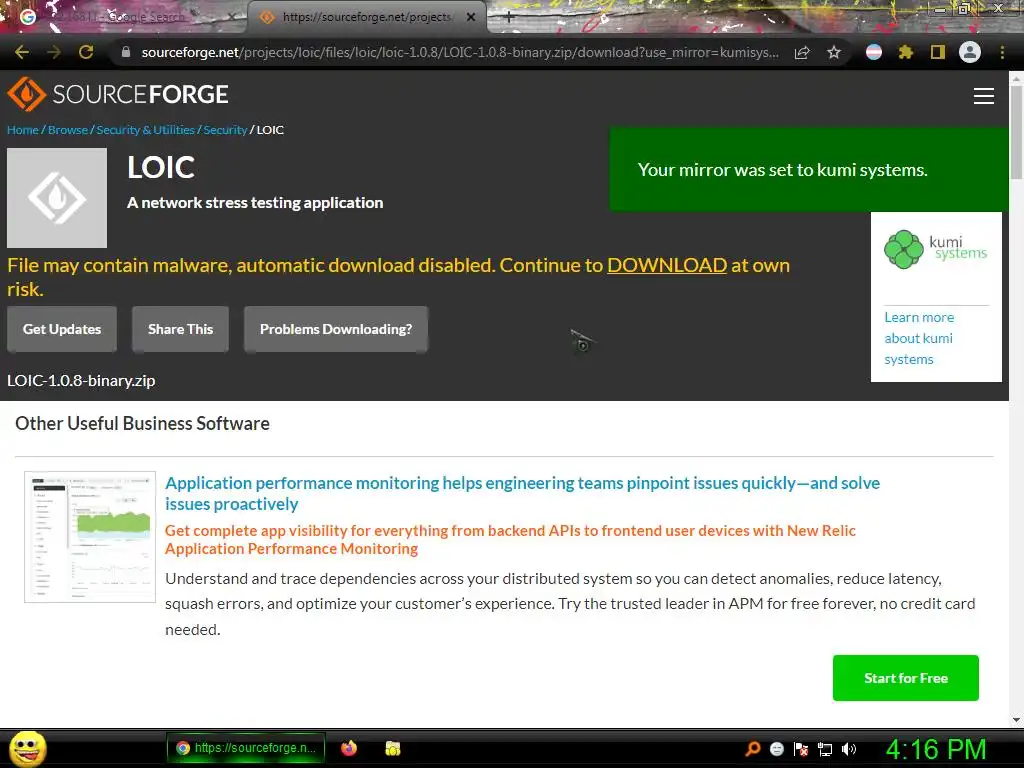
Task: Click the scrollbar down arrow
Action: pyautogui.click(x=1016, y=720)
